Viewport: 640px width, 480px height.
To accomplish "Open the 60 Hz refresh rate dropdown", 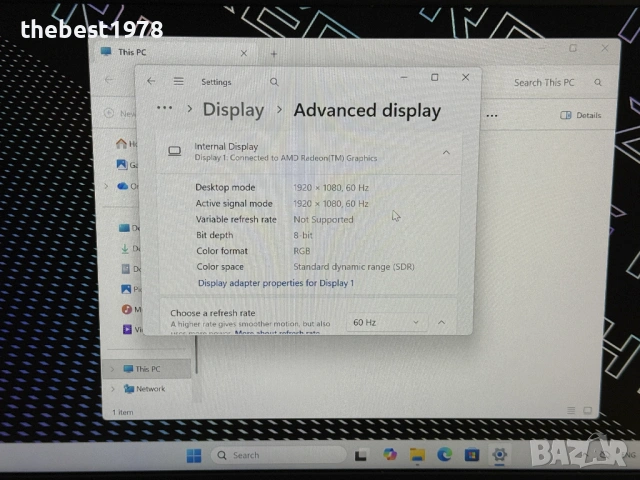I will [x=386, y=323].
